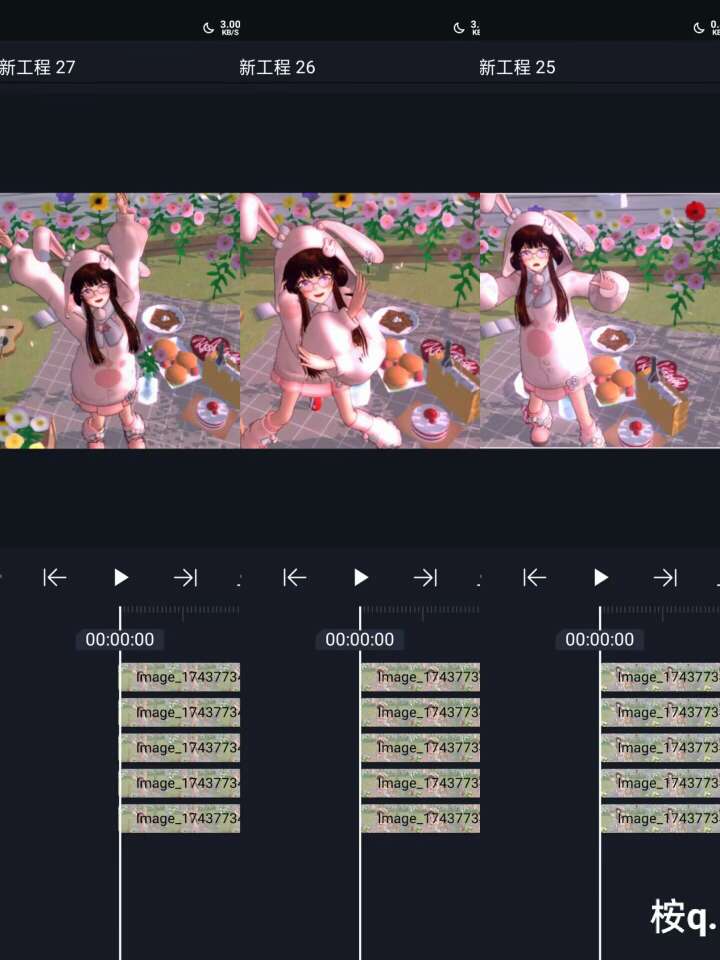Tap the 新工程 25 preview canvas

tap(600, 321)
